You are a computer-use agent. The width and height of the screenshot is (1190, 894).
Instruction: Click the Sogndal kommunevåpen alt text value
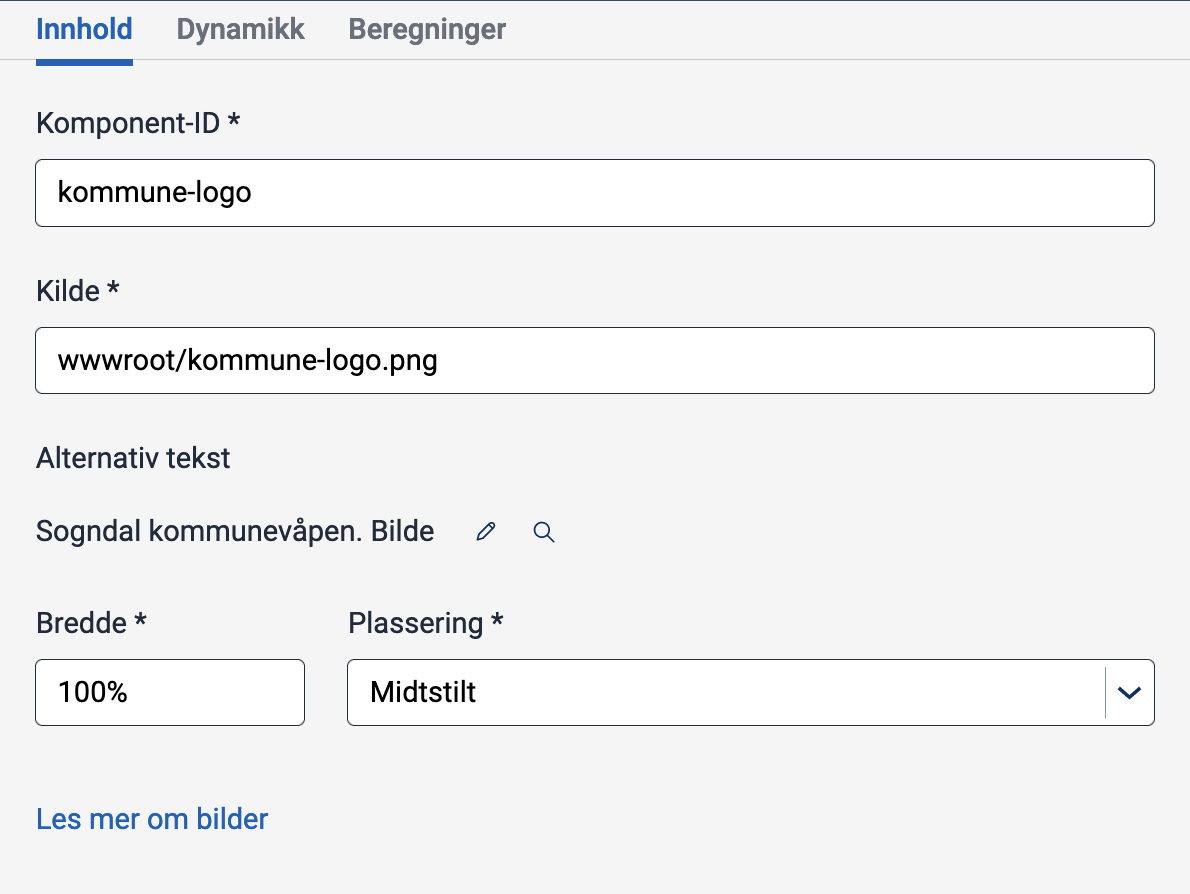(x=235, y=532)
